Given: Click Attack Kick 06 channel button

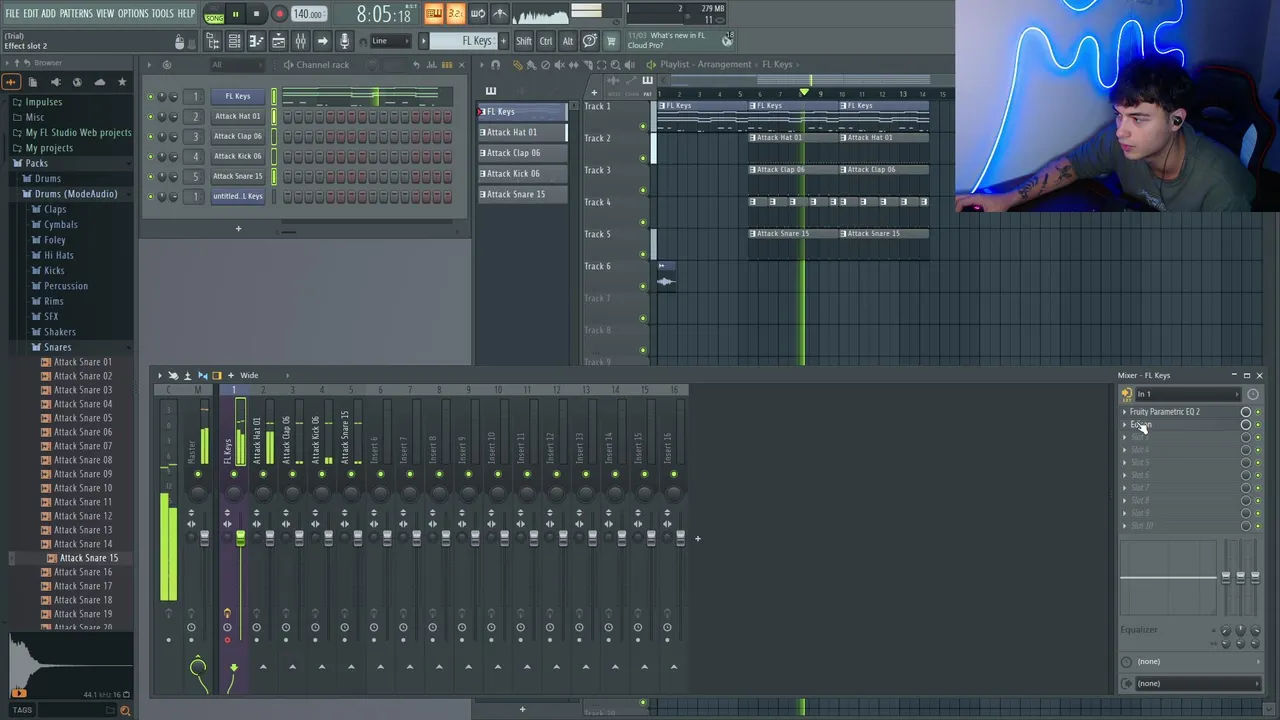Looking at the screenshot, I should 237,156.
